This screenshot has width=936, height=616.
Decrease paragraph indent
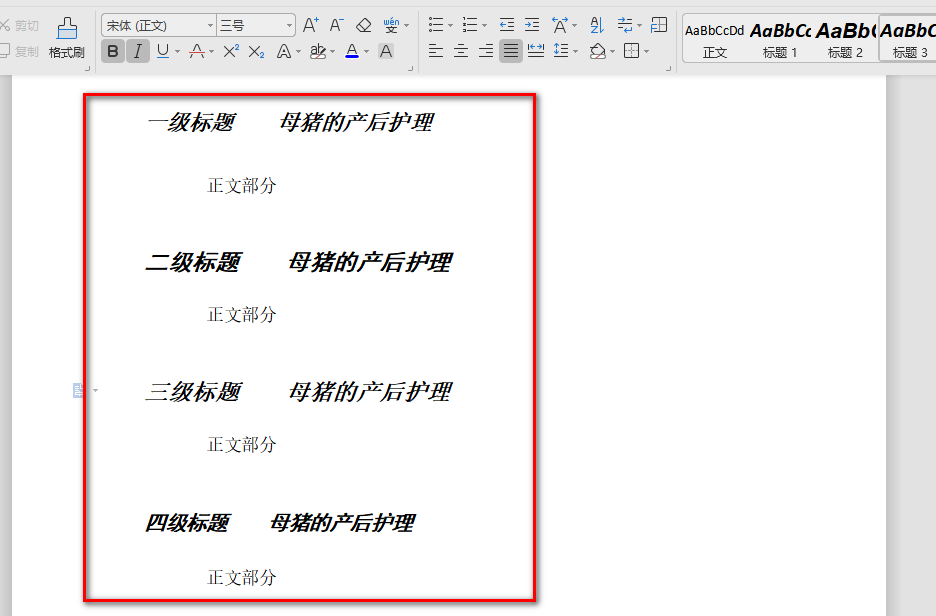pyautogui.click(x=507, y=25)
